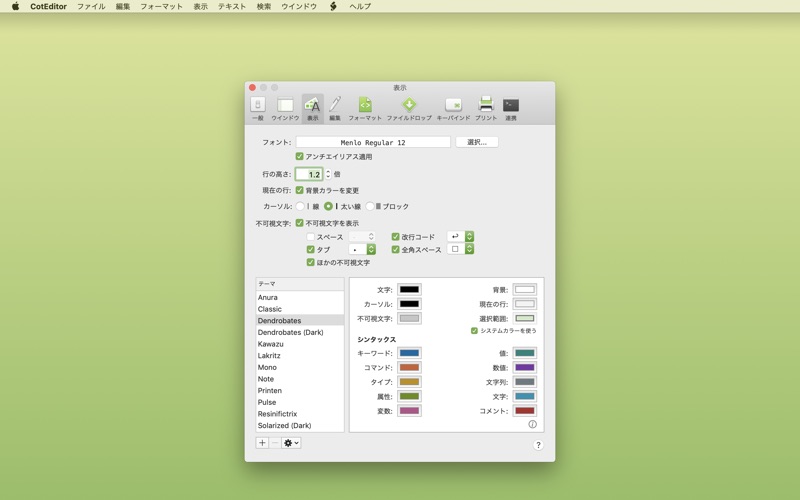Select the Classic theme

coord(299,309)
